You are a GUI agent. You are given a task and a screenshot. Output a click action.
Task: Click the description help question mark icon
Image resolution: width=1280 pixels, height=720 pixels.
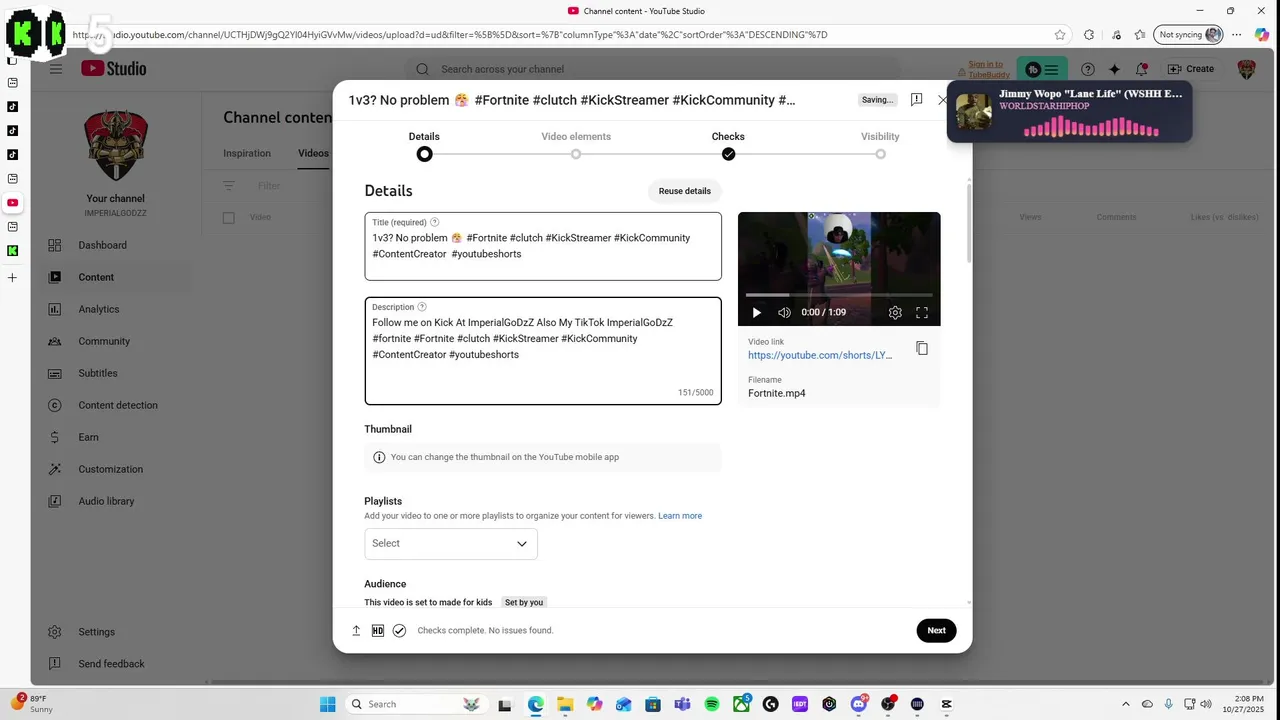click(x=422, y=307)
